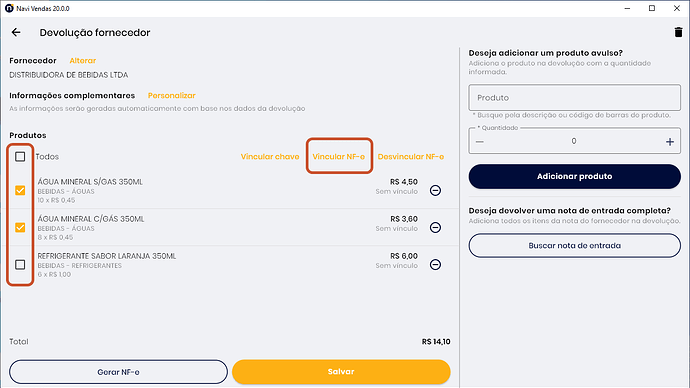Select Desvincular NF-e option

pos(411,157)
